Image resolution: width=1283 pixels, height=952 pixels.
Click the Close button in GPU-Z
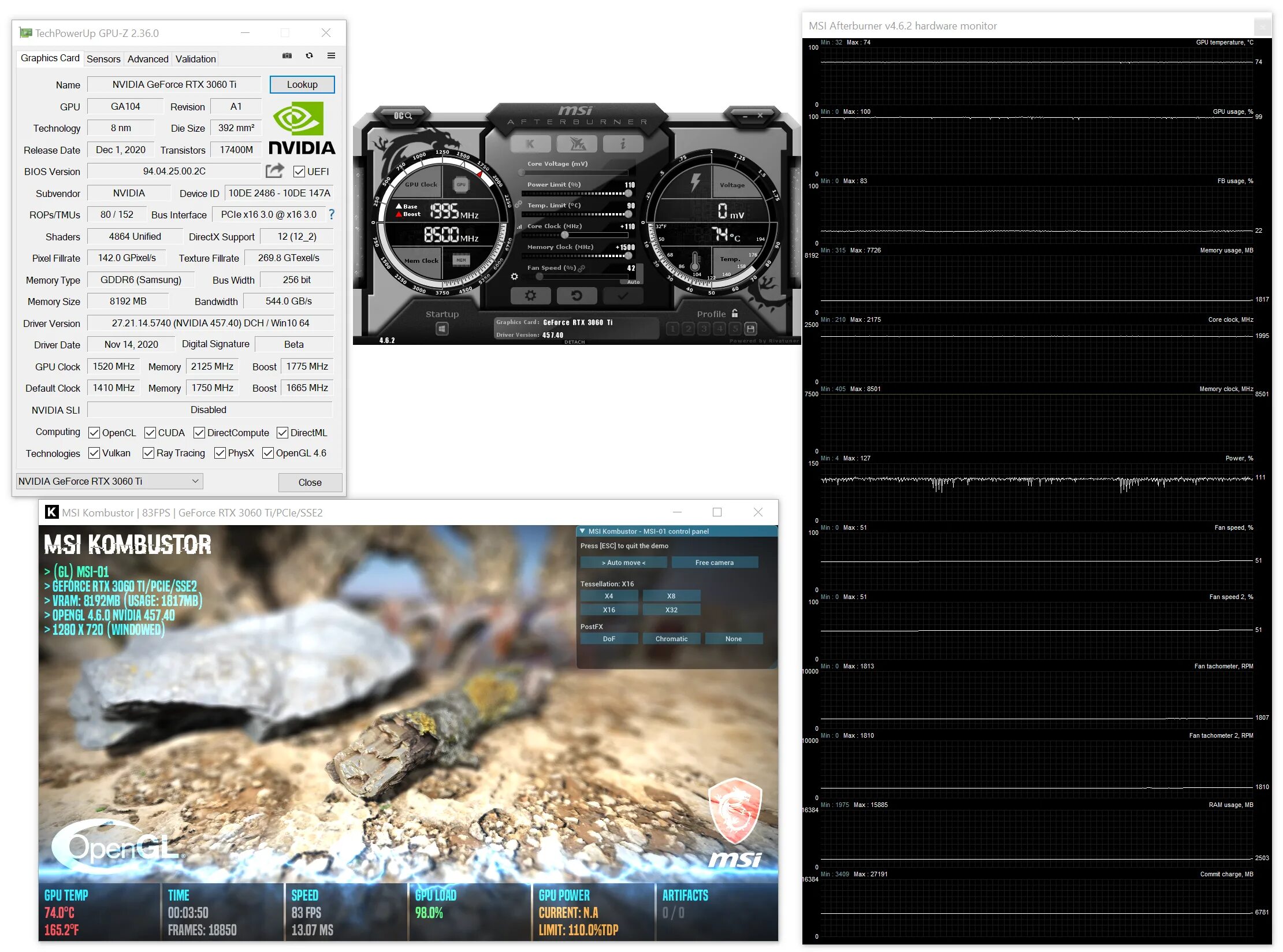click(310, 482)
